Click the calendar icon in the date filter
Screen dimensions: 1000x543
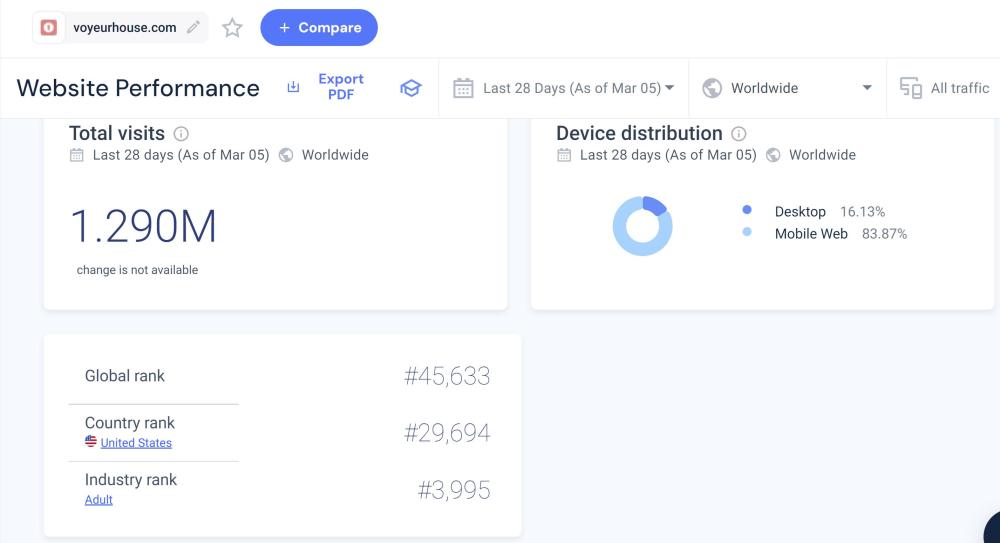(463, 88)
